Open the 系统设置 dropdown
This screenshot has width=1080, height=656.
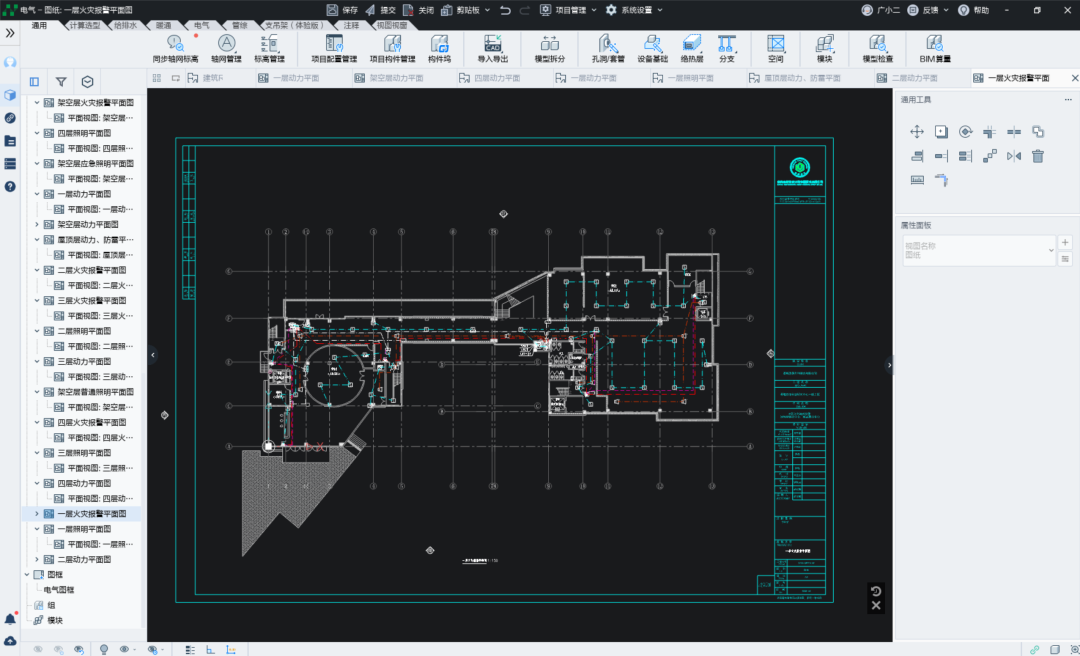click(634, 10)
